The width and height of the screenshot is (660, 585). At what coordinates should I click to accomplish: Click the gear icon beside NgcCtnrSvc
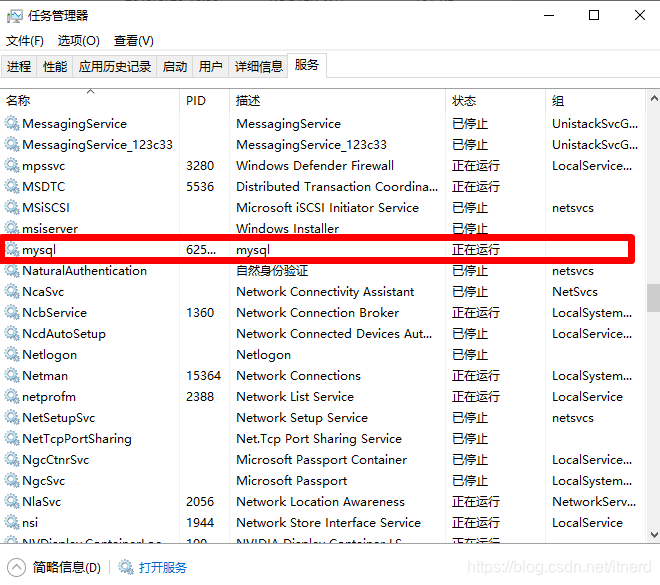coord(12,460)
